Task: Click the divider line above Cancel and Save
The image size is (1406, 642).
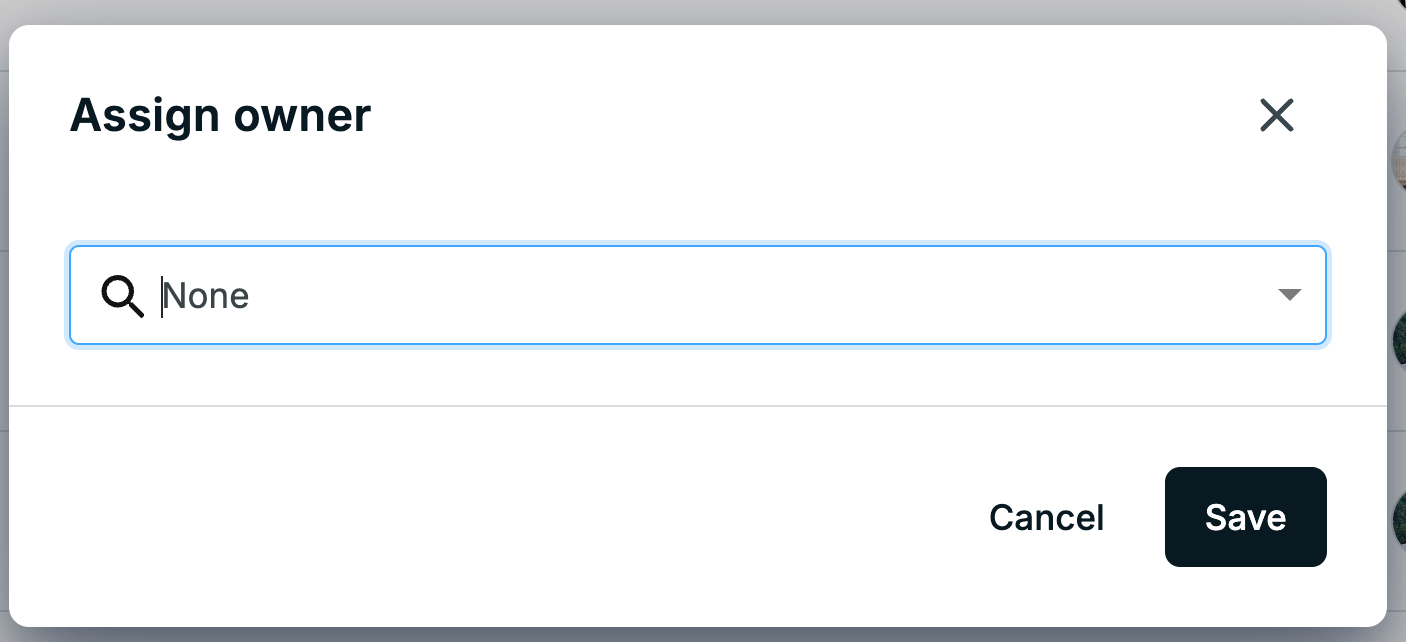Action: click(x=698, y=406)
